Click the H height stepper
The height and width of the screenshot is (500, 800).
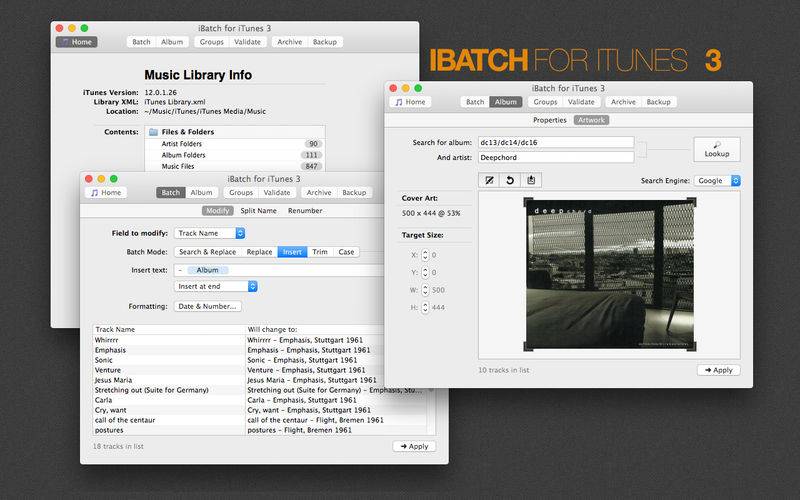pyautogui.click(x=425, y=307)
